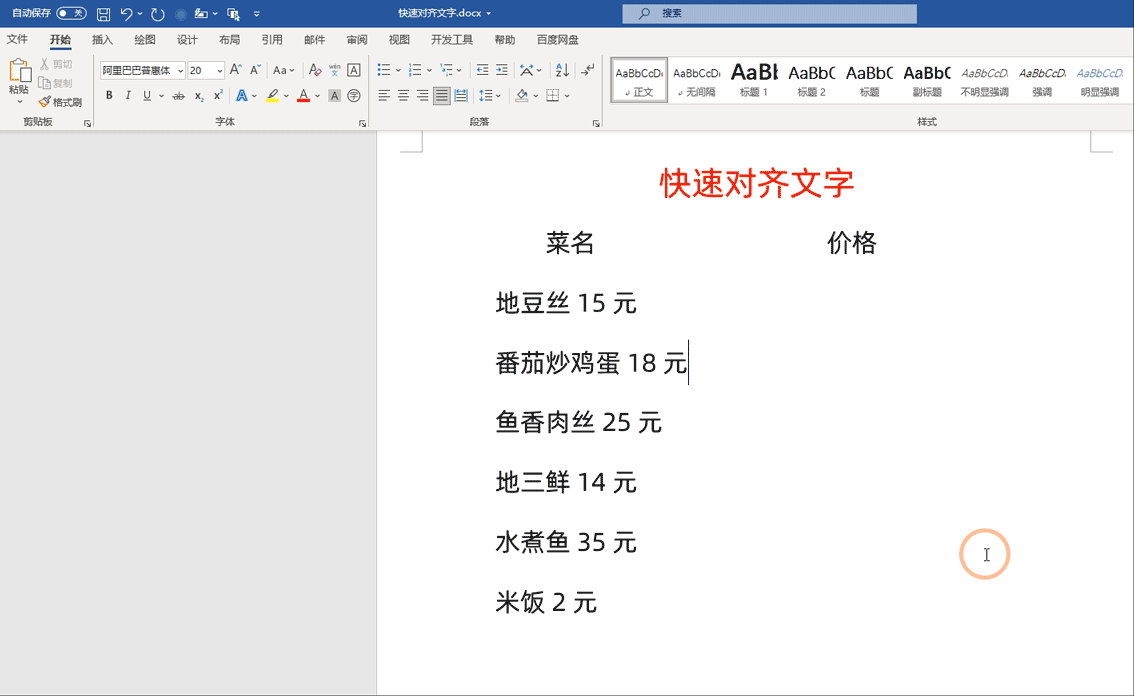
Task: Open the font size dropdown
Action: click(x=219, y=71)
